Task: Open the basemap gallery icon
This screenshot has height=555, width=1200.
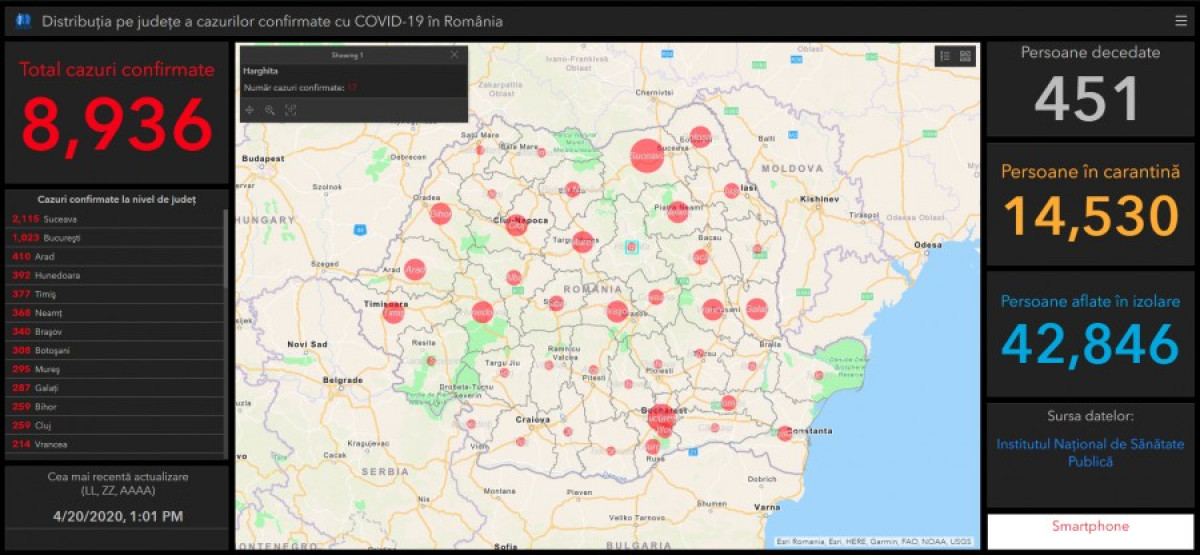Action: coord(965,57)
